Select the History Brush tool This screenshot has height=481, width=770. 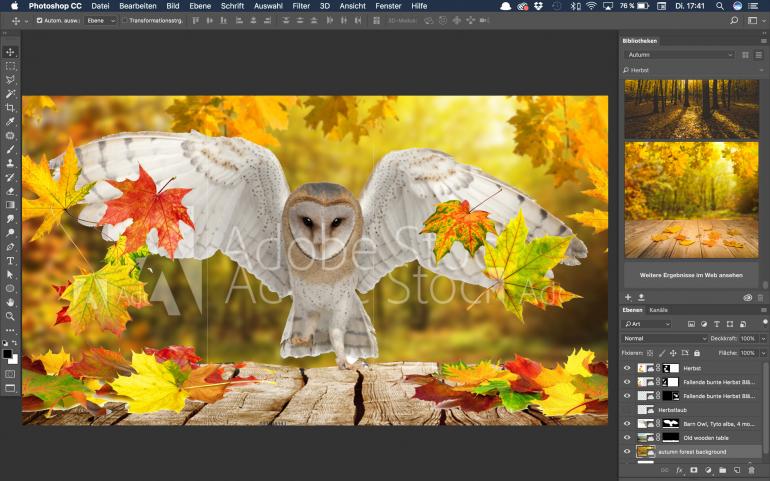click(10, 177)
